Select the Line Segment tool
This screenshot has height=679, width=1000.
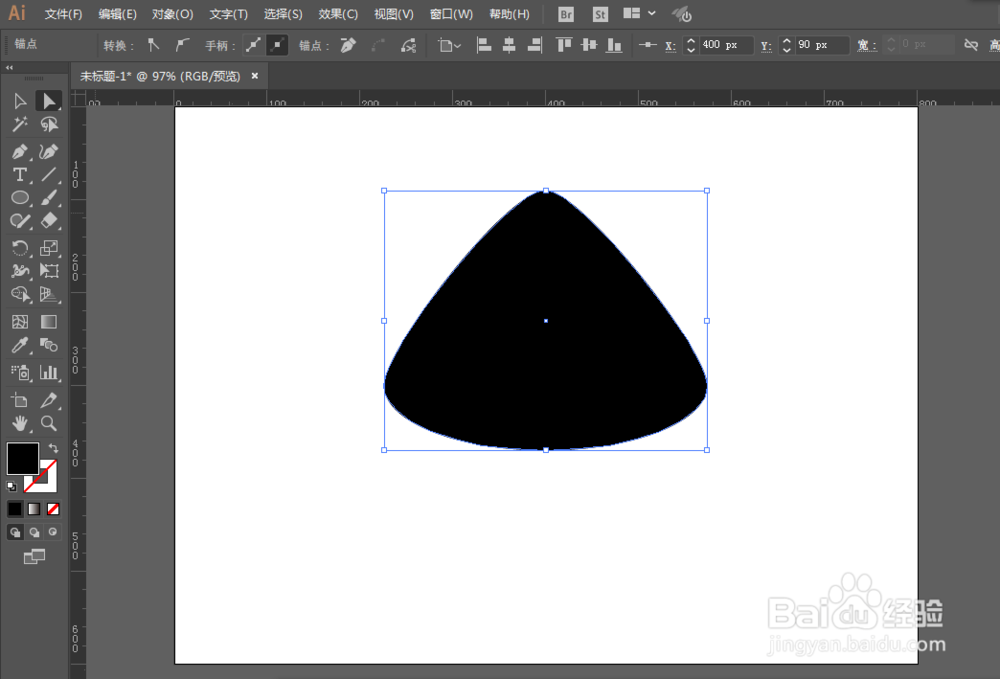pyautogui.click(x=48, y=175)
